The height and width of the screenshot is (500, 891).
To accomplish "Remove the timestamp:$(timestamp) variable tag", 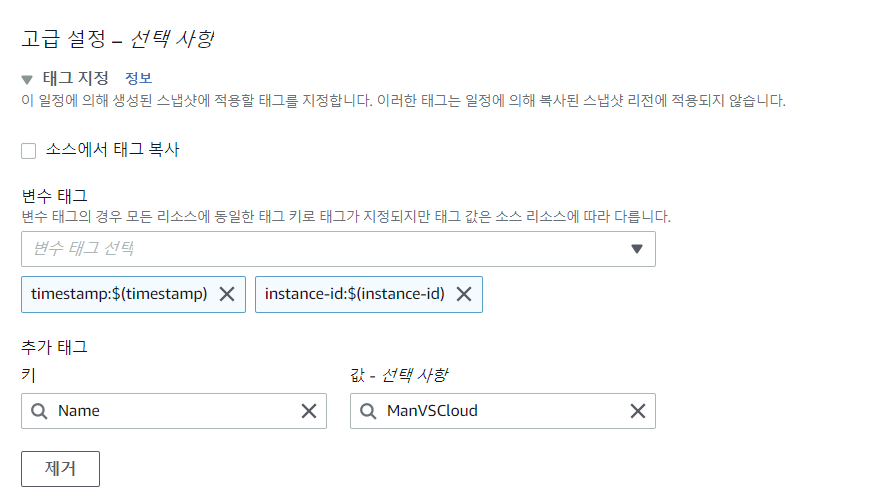I will coord(227,294).
